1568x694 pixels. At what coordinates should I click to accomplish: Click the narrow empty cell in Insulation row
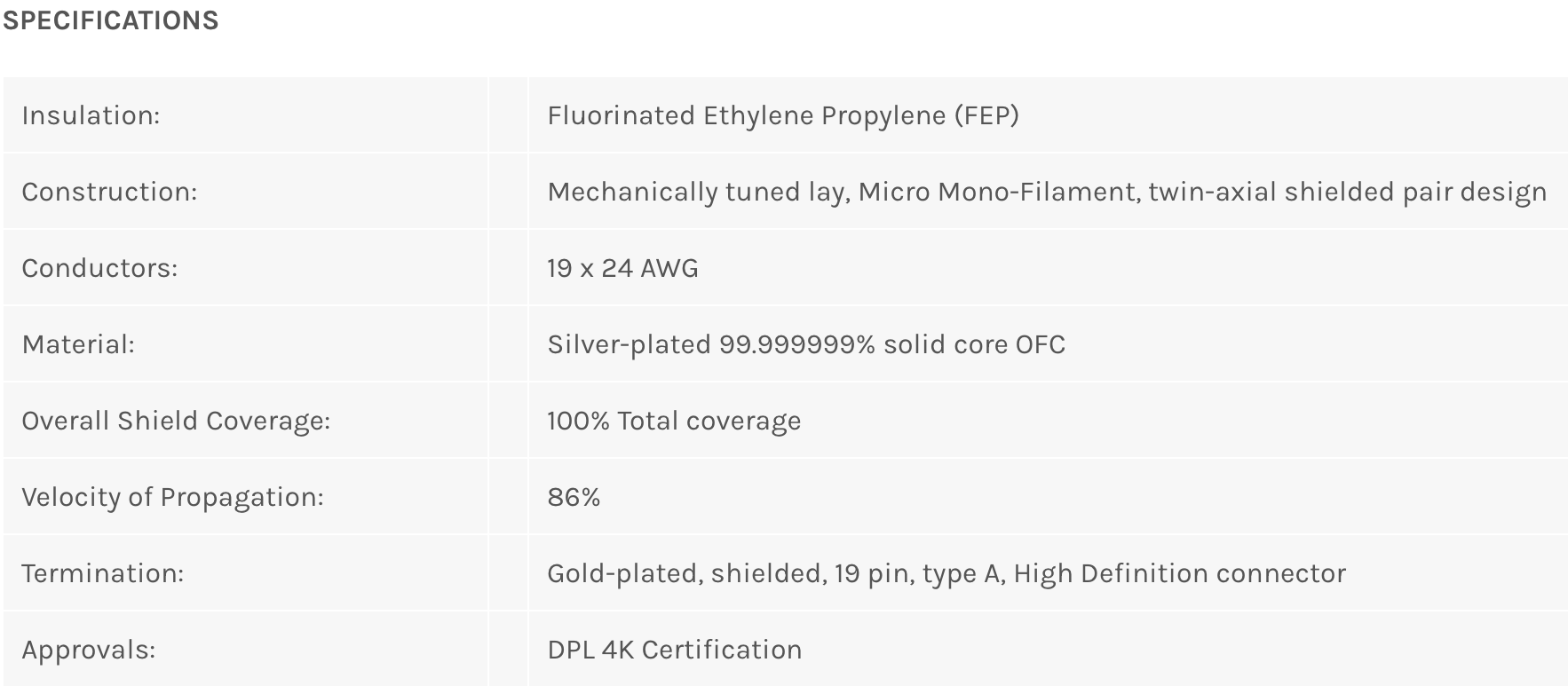pyautogui.click(x=508, y=115)
